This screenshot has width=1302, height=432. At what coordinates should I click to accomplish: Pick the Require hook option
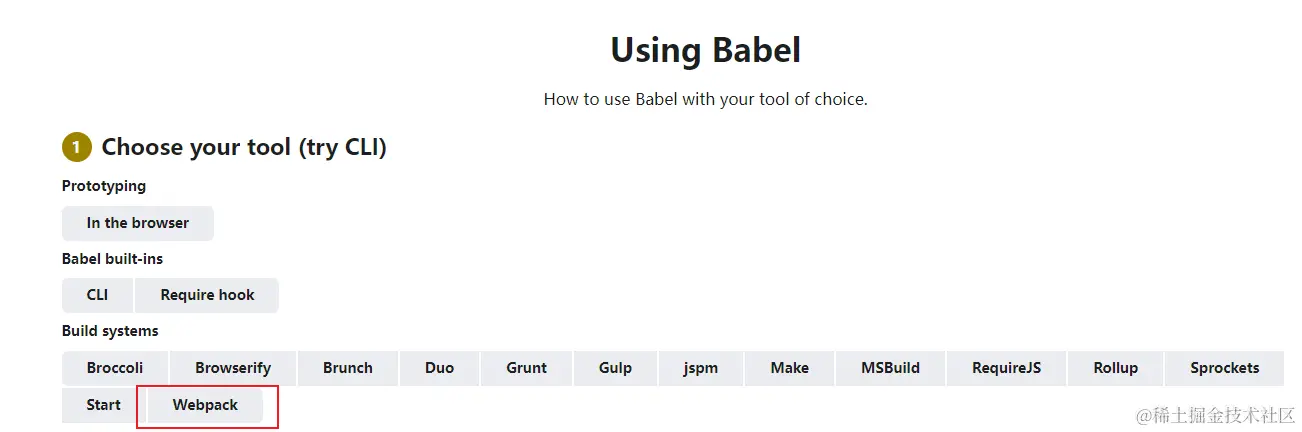coord(207,295)
